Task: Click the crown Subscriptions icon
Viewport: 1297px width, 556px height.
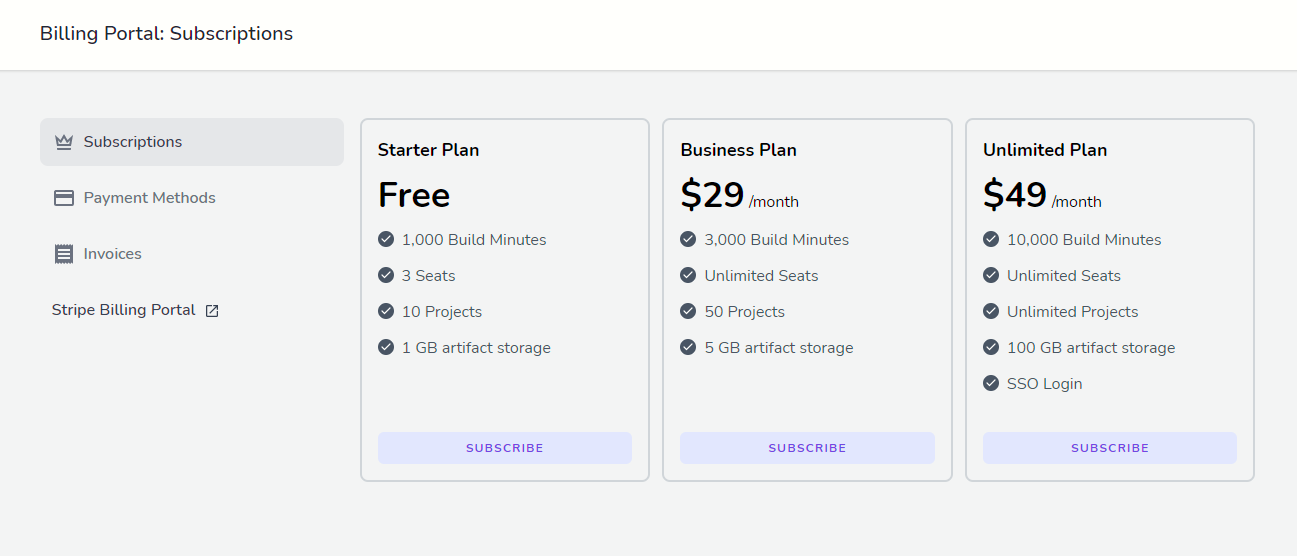Action: [x=64, y=142]
